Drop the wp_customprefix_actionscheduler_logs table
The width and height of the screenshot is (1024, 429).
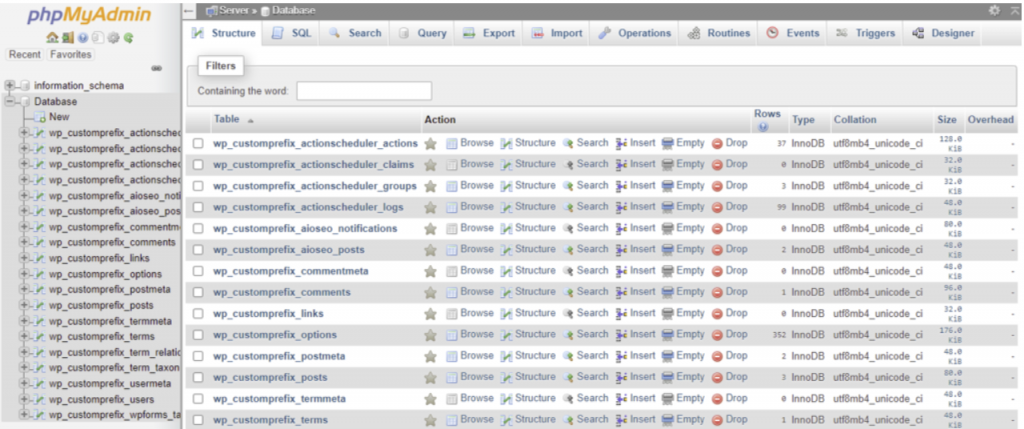point(729,207)
